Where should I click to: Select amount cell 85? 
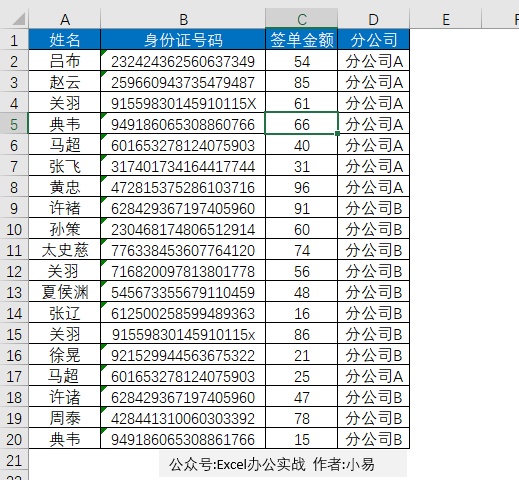(x=302, y=82)
